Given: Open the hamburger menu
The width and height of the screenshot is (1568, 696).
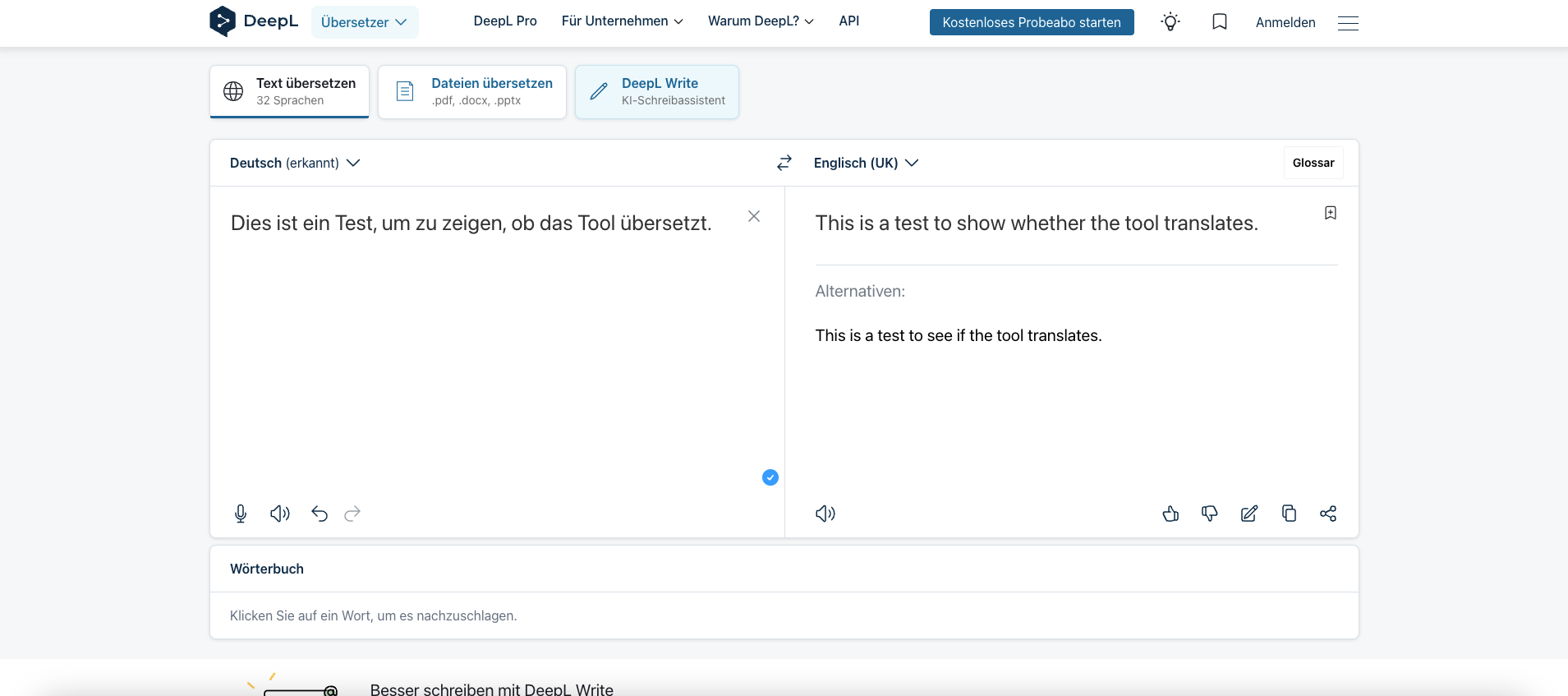Looking at the screenshot, I should [x=1348, y=23].
